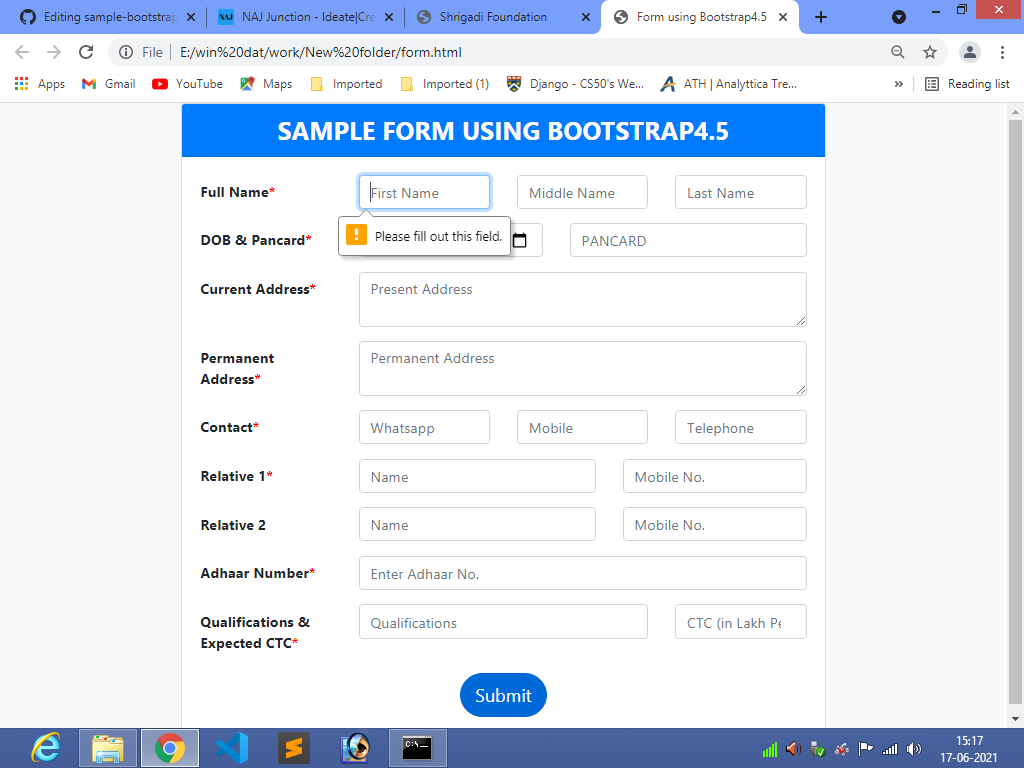Screen dimensions: 1024x768
Task: Click the Gmail bookmark icon
Action: point(89,84)
